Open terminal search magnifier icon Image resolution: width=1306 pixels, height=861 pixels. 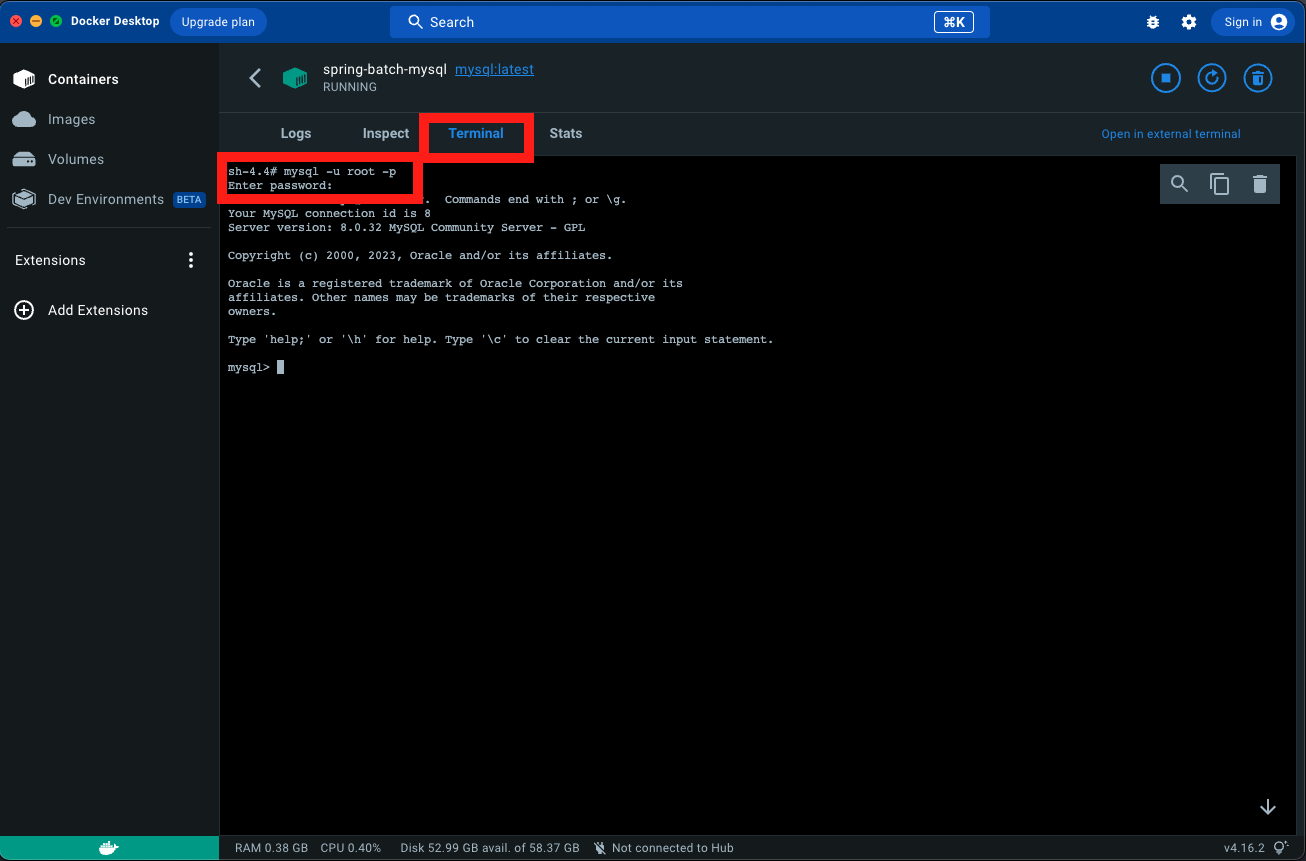click(1180, 184)
